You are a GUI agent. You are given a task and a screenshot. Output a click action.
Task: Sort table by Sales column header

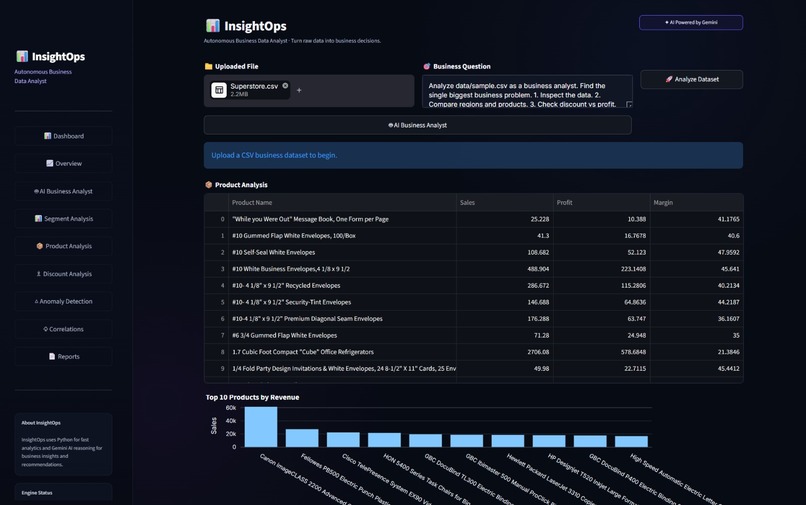click(505, 203)
